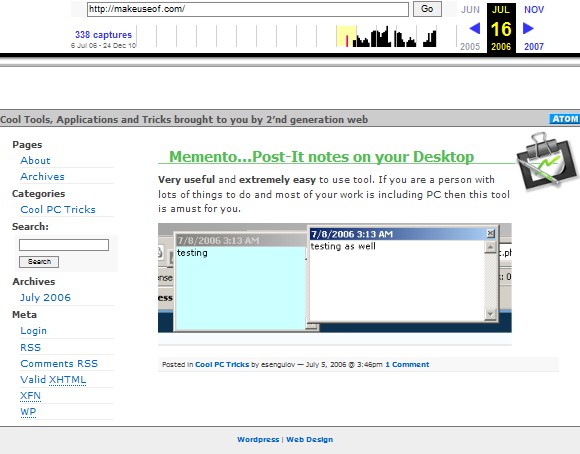Click the 'testing' text in the blue note

click(x=192, y=253)
